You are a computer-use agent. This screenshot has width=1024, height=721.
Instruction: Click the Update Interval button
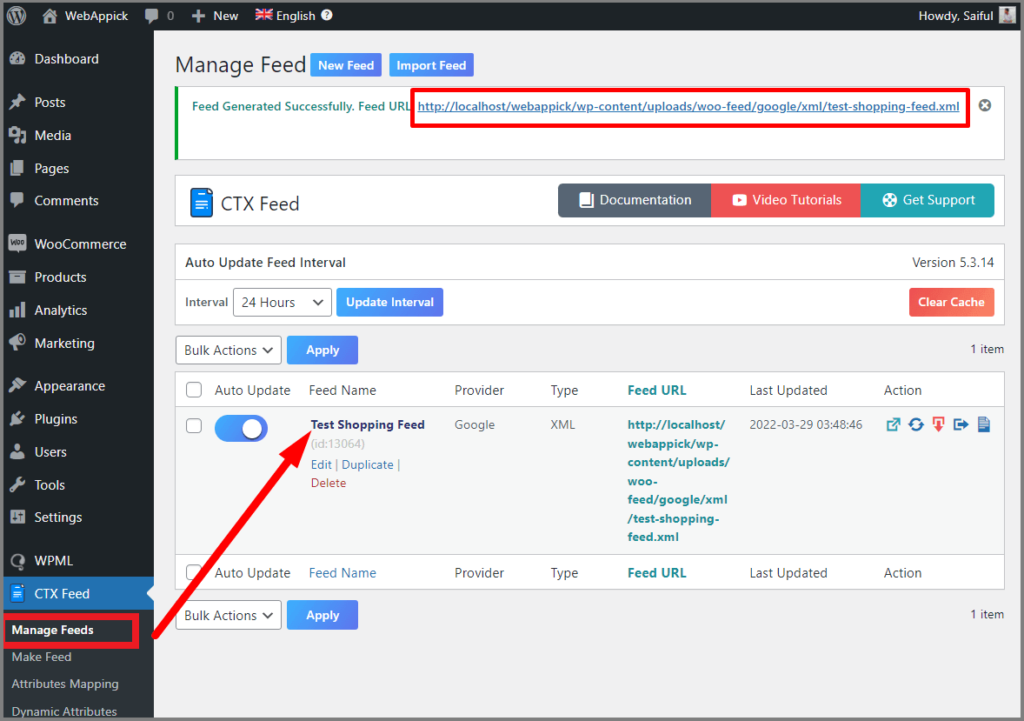[390, 302]
